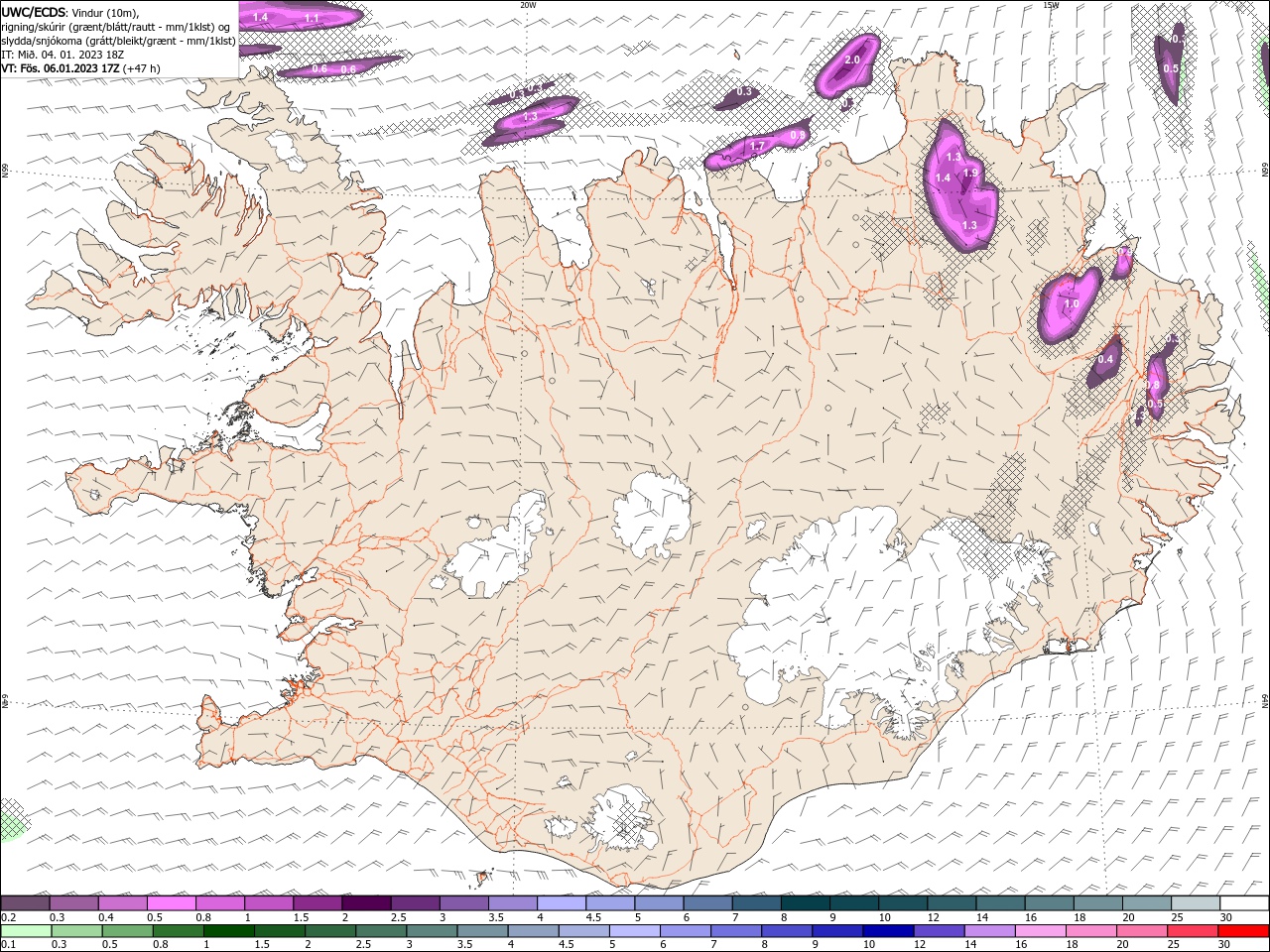Viewport: 1270px width, 952px height.
Task: Pick the bright pink swatch before 0.8 in upper legend
Action: 171,903
